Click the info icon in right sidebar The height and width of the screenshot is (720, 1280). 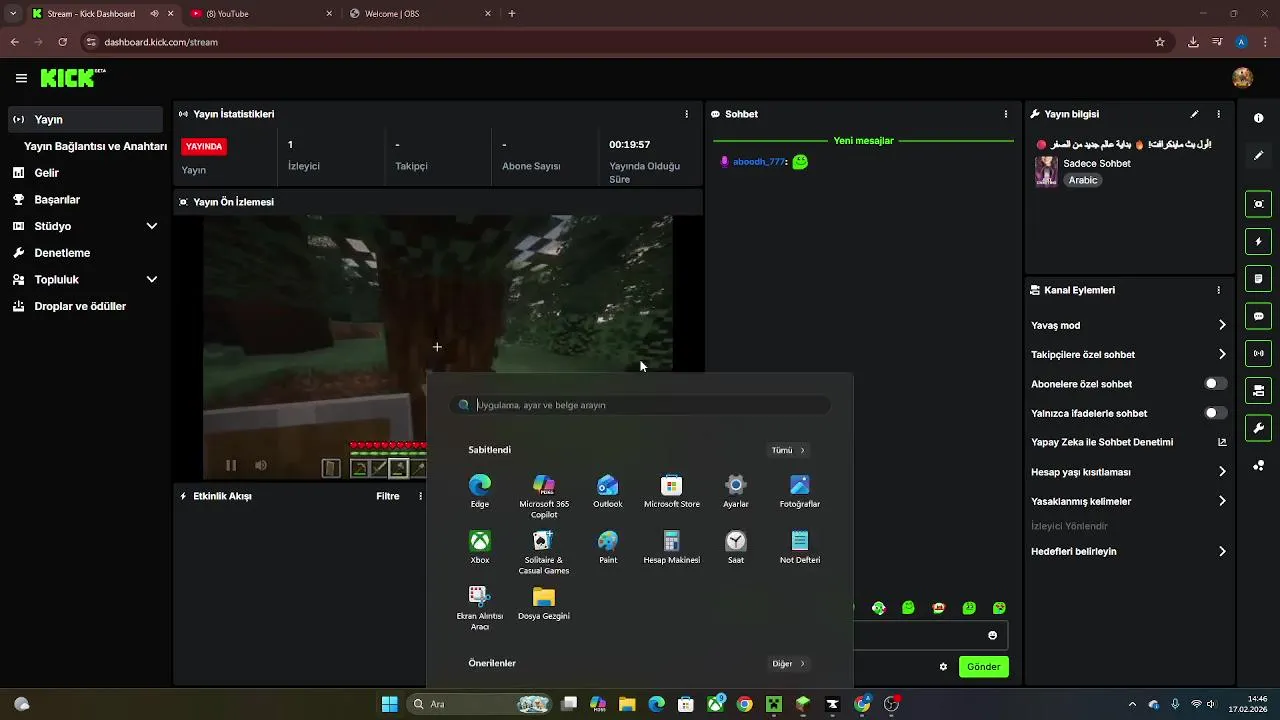(x=1258, y=118)
